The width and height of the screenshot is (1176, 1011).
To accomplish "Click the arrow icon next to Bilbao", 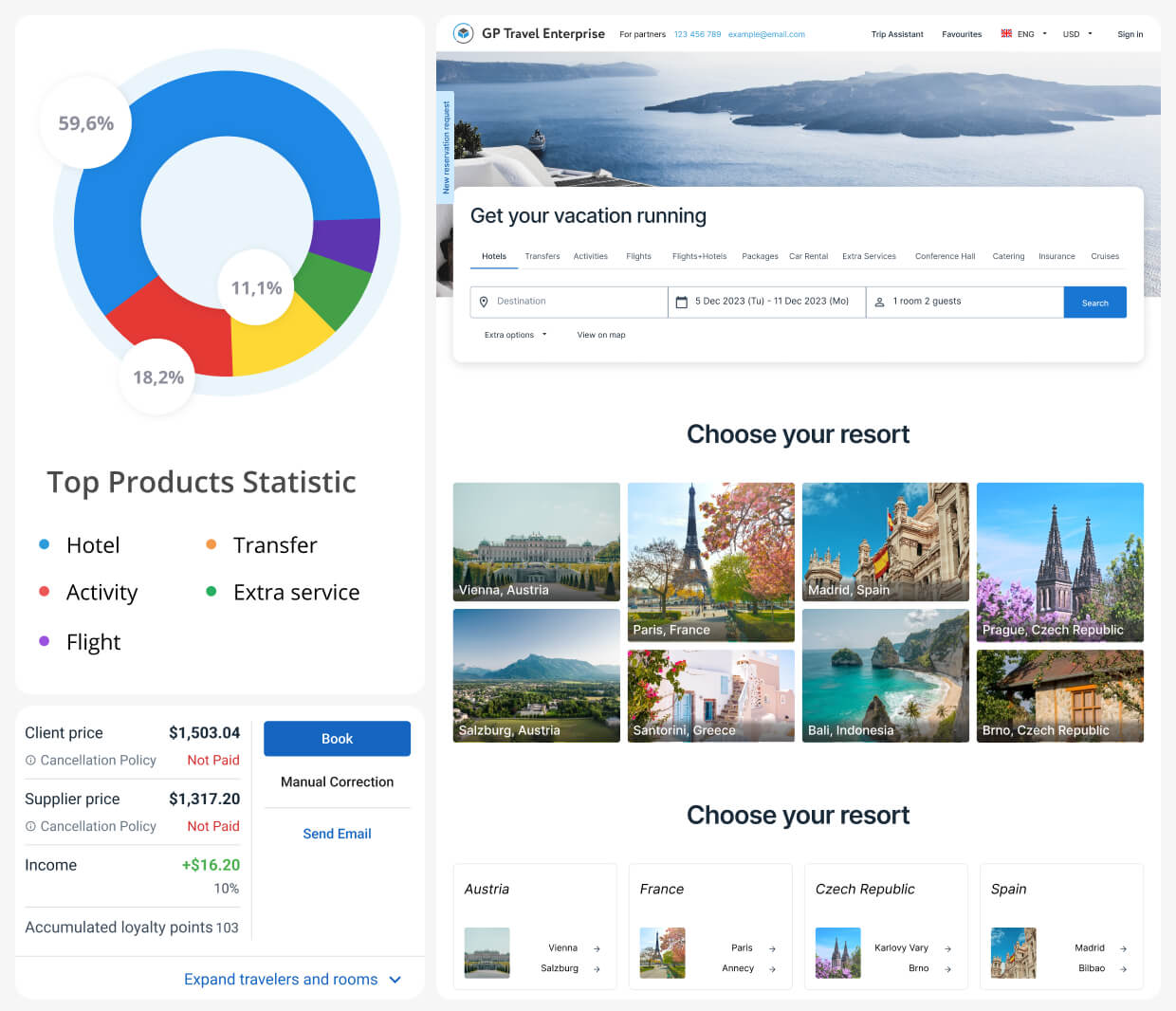I will (x=1123, y=968).
